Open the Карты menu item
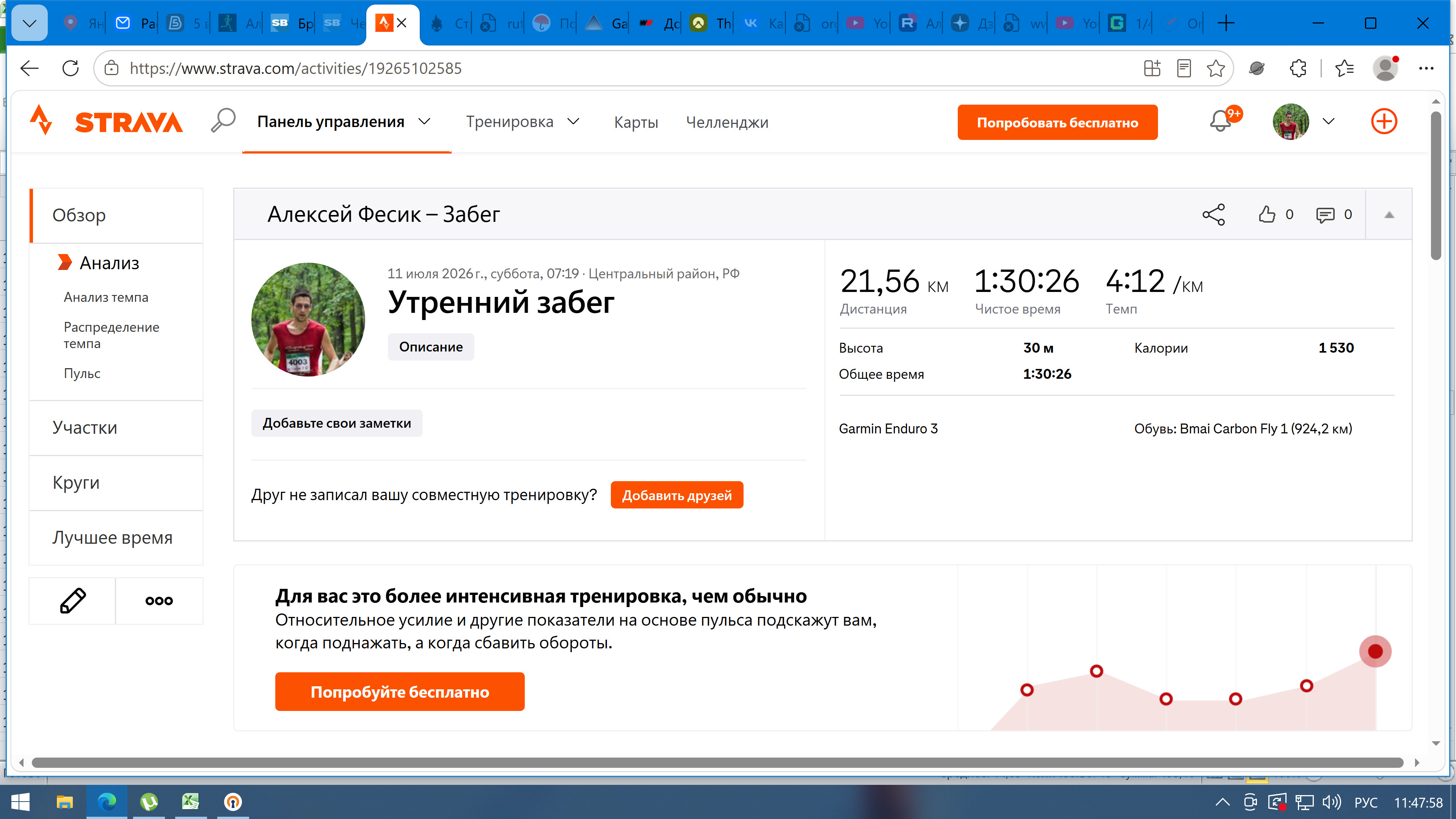 point(636,122)
